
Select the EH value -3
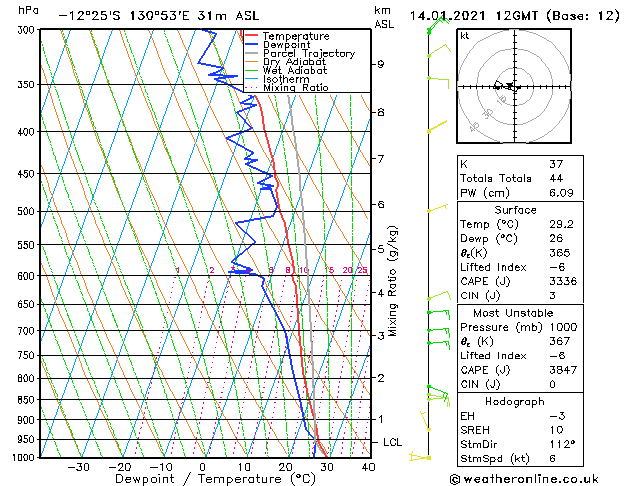[x=557, y=416]
